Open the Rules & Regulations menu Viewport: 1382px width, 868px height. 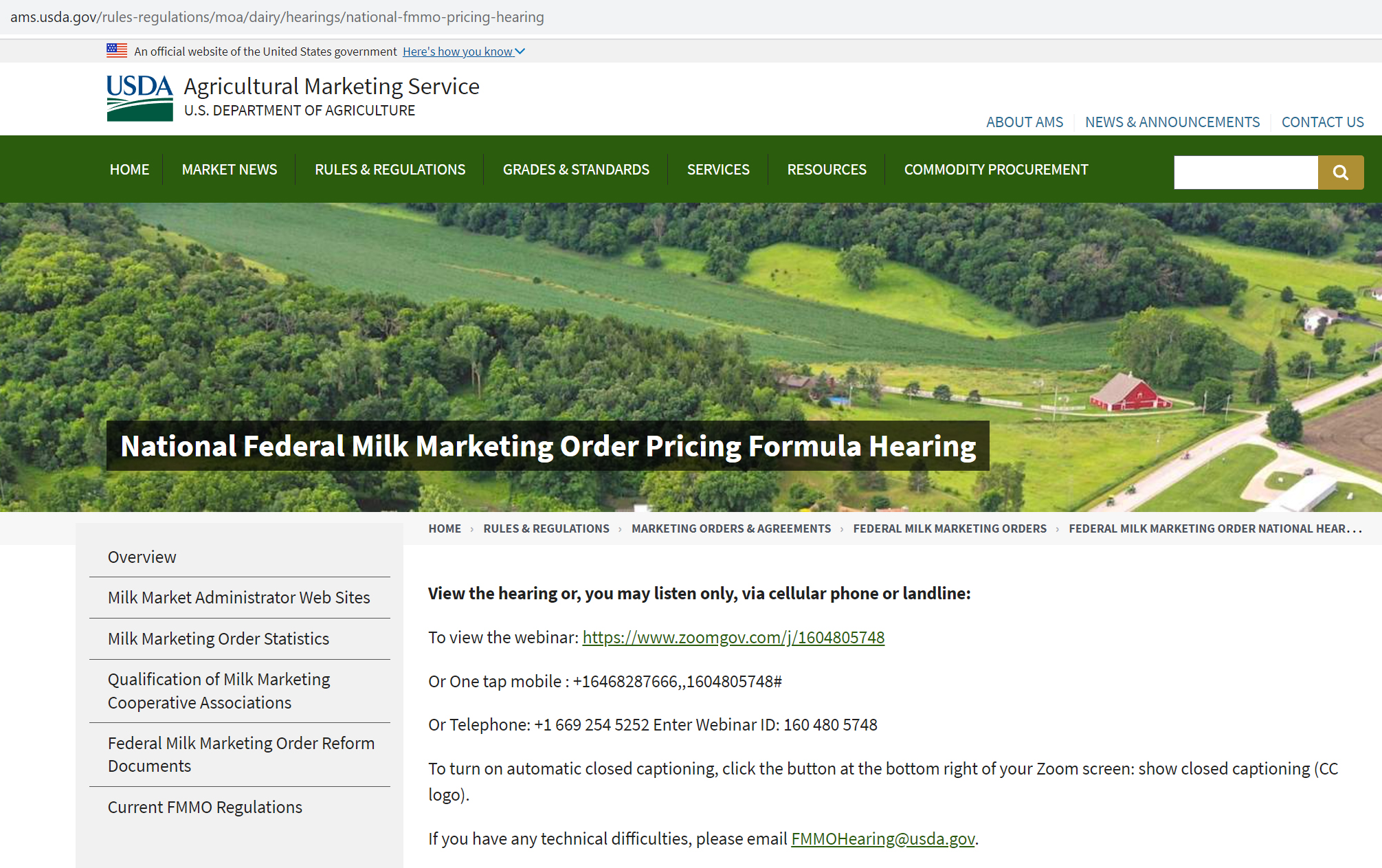(390, 170)
